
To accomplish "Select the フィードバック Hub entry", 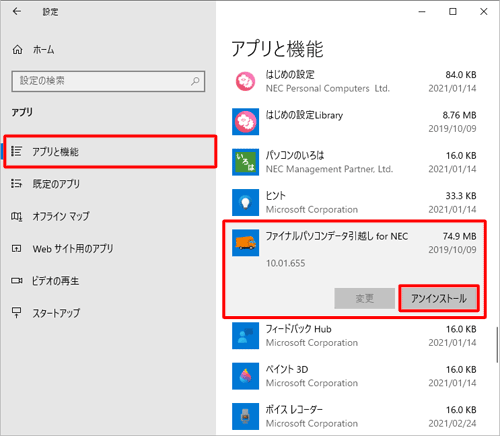I will point(355,336).
